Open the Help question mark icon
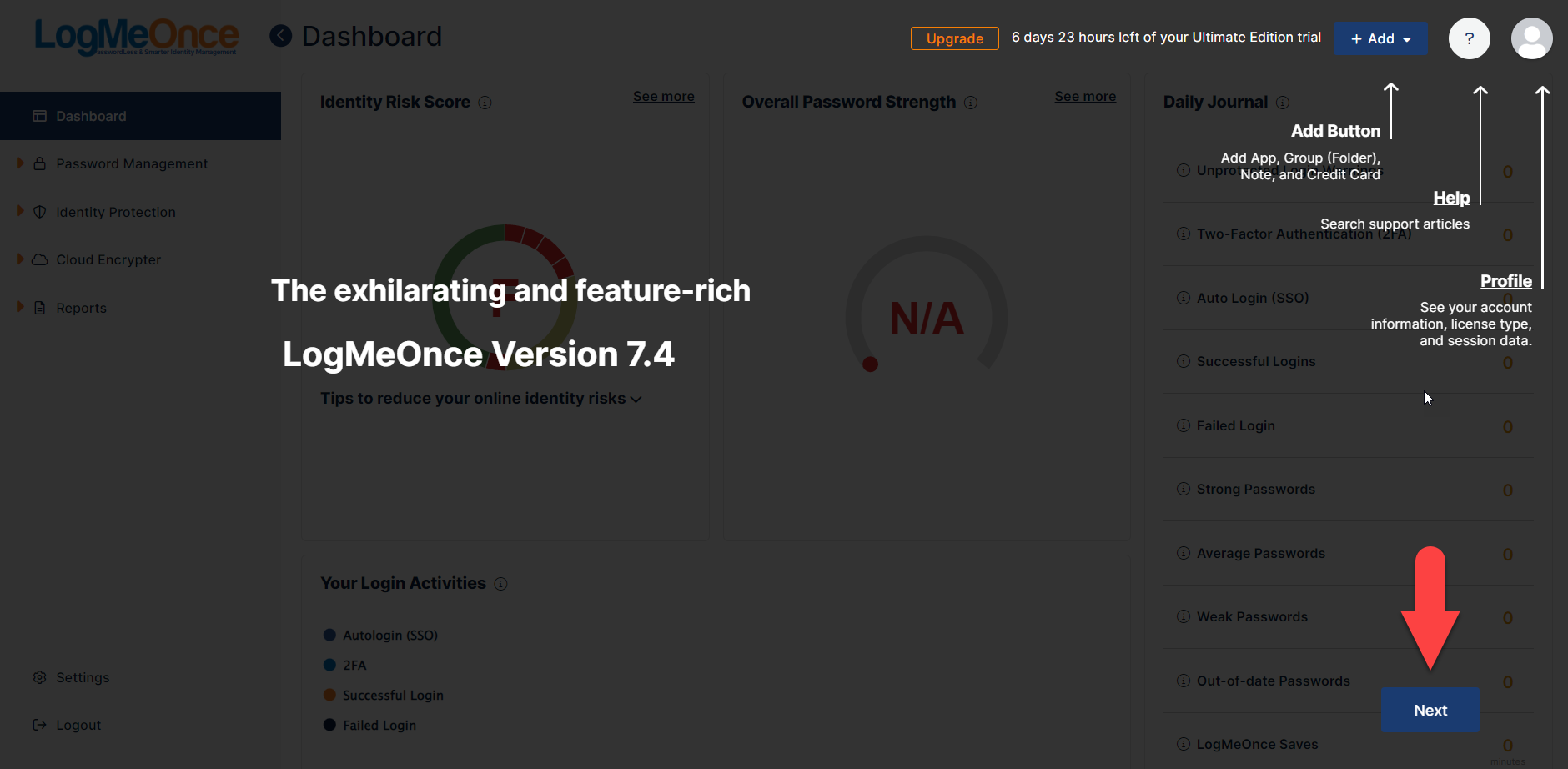This screenshot has height=769, width=1568. (1469, 38)
